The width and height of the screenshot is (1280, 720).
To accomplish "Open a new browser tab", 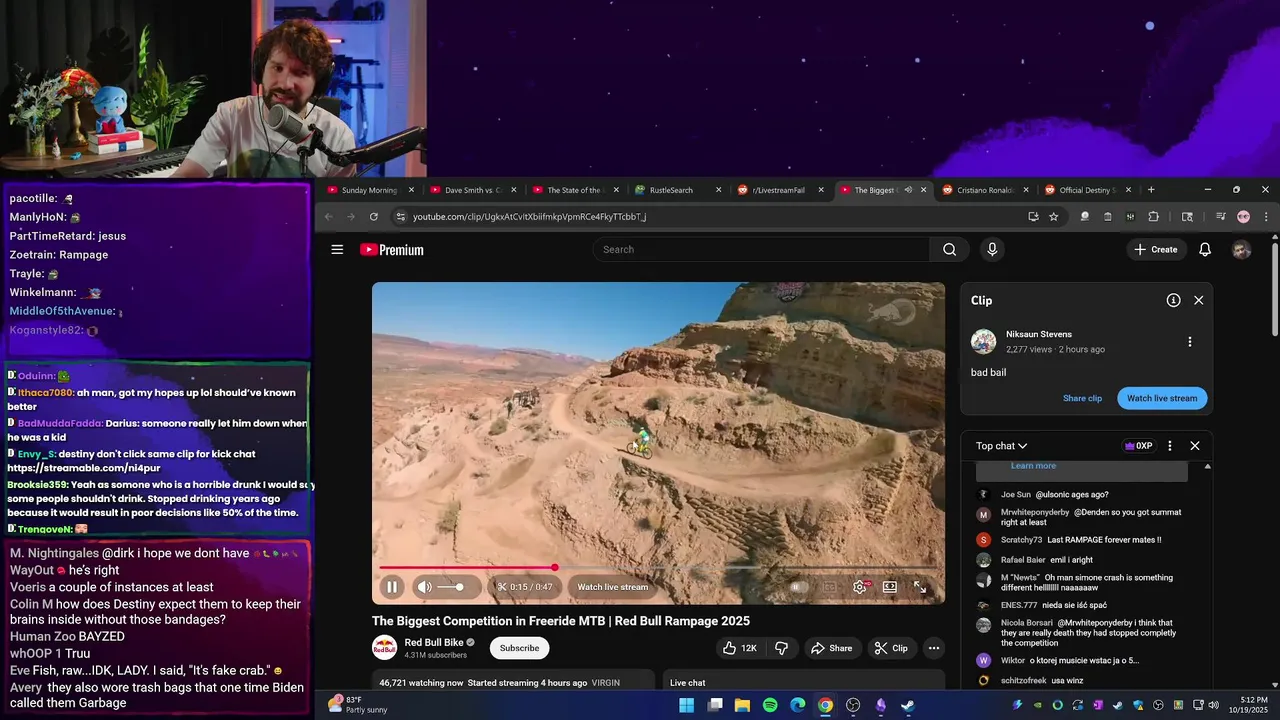I will click(1151, 190).
